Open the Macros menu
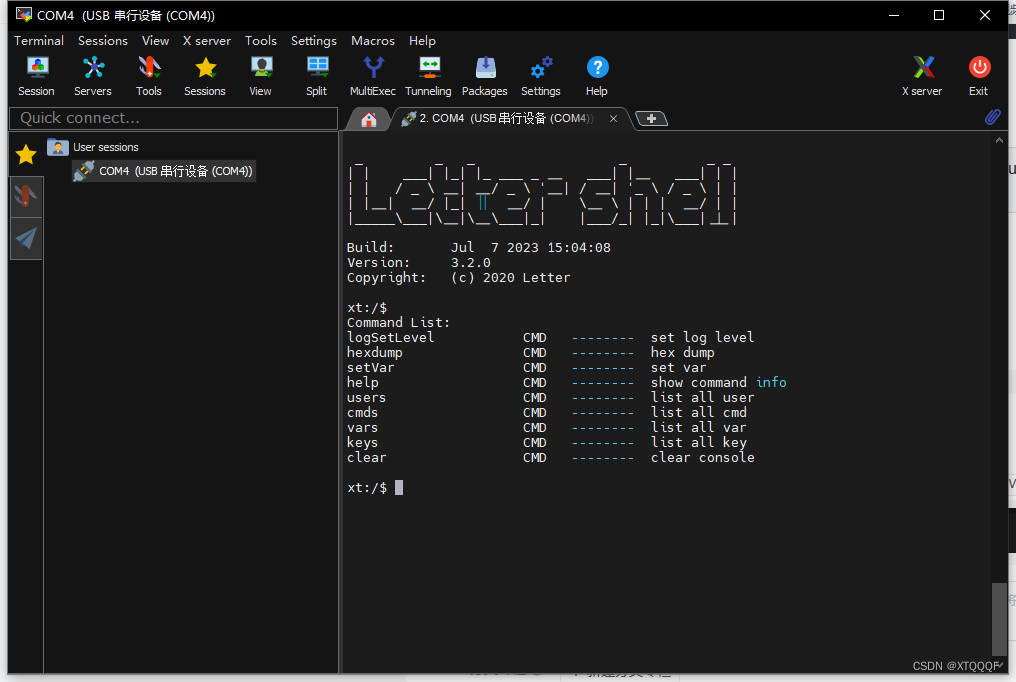Screen dimensions: 1016x682 pos(372,41)
